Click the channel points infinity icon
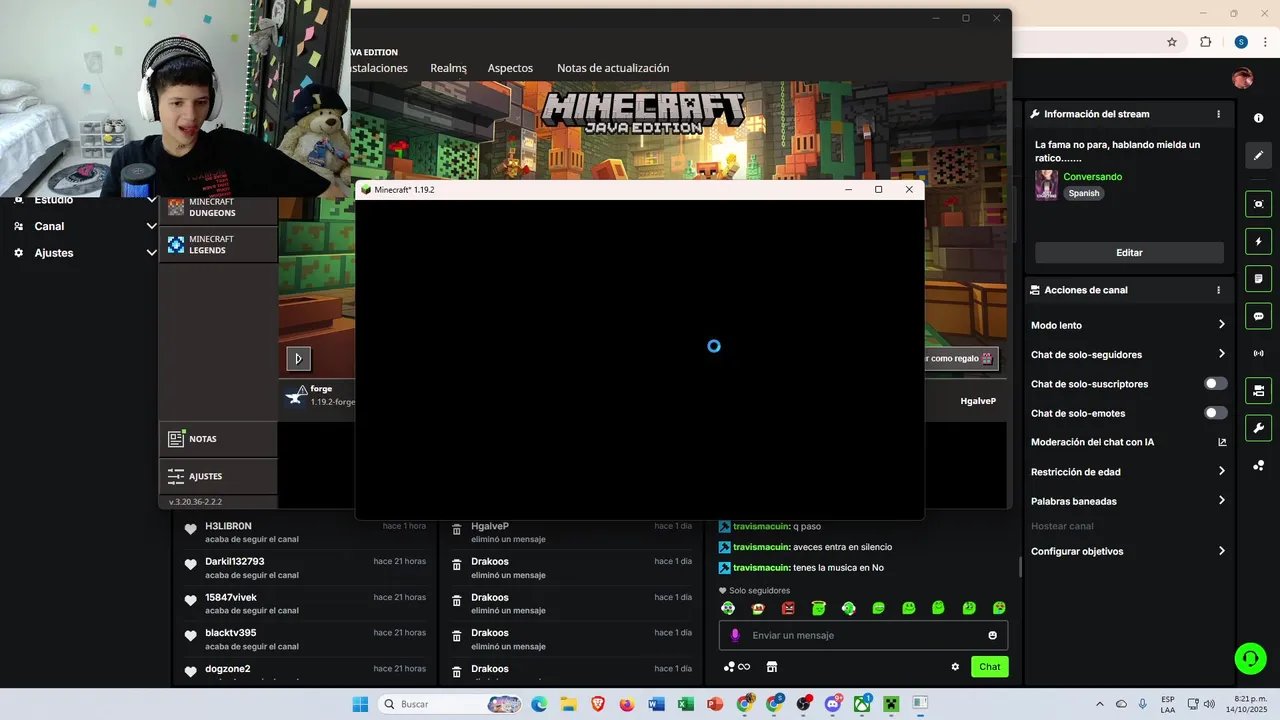 click(x=737, y=667)
